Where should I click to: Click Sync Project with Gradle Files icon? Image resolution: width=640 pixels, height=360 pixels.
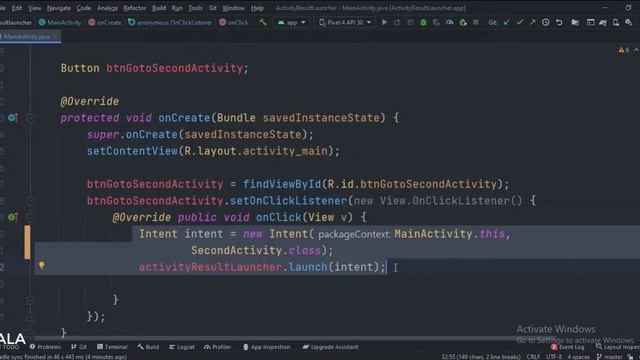[603, 22]
